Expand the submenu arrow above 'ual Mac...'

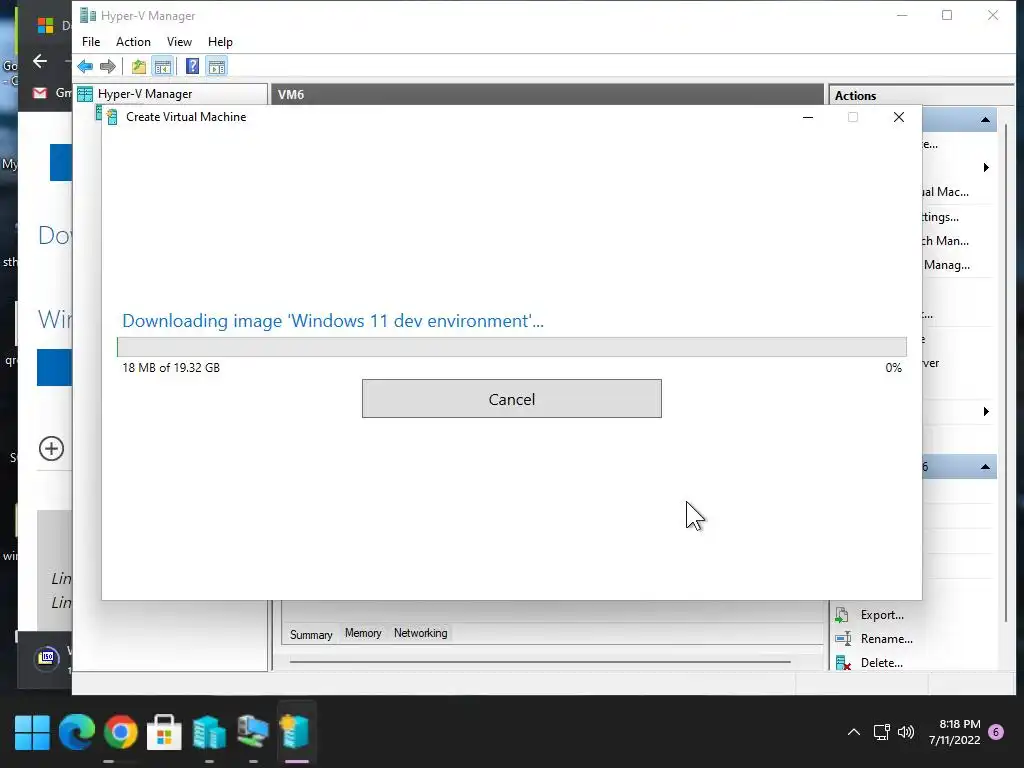(x=986, y=168)
